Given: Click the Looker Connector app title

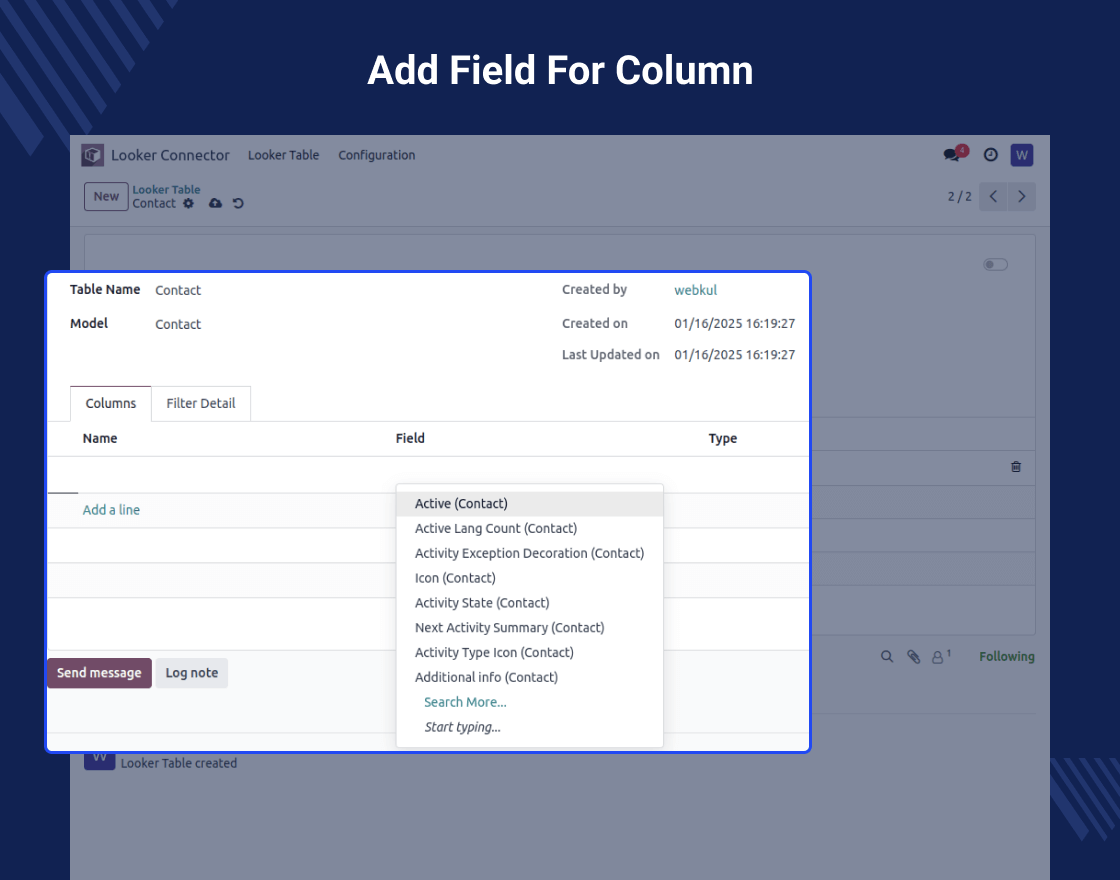Looking at the screenshot, I should (x=170, y=155).
